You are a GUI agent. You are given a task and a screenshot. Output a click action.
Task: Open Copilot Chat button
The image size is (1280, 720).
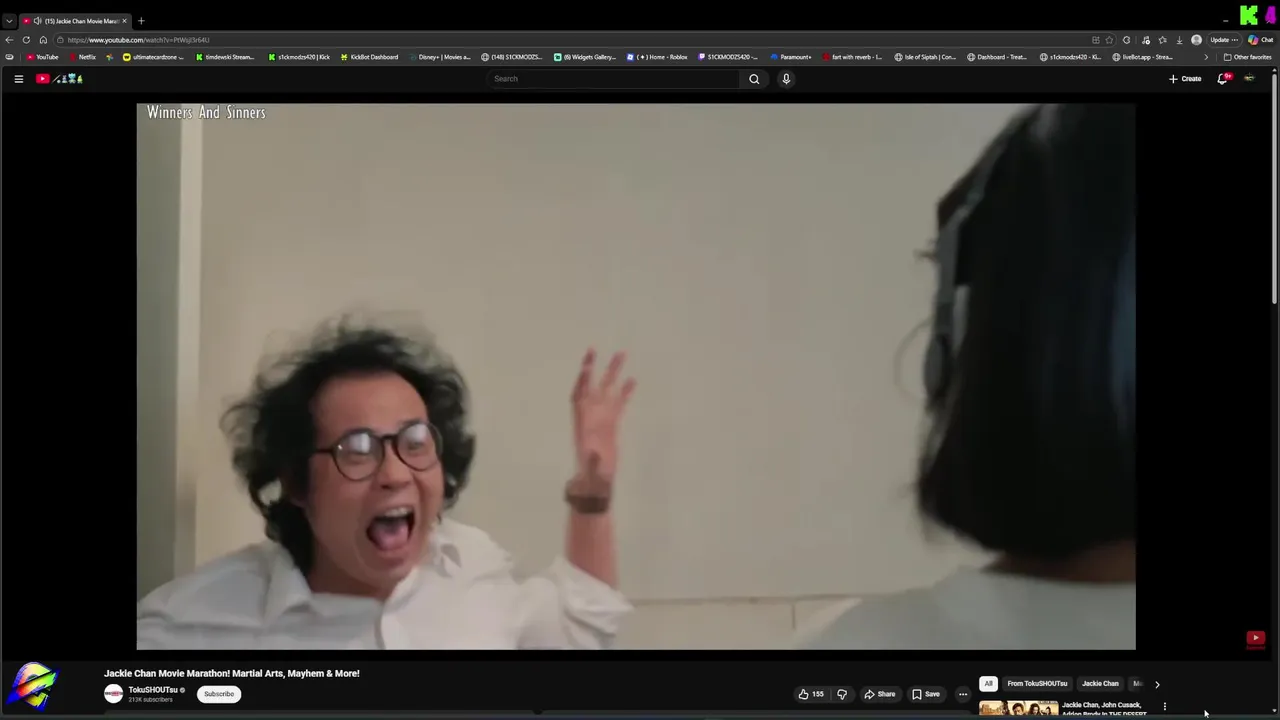pyautogui.click(x=1259, y=40)
